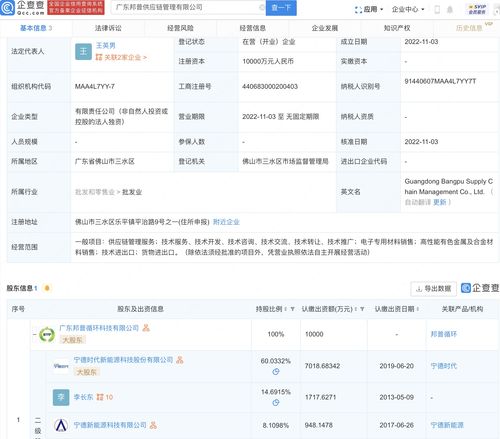Open 宁德时代新能源科技股份有限公司 link
Screen dimensions: 500x439
tap(123, 360)
